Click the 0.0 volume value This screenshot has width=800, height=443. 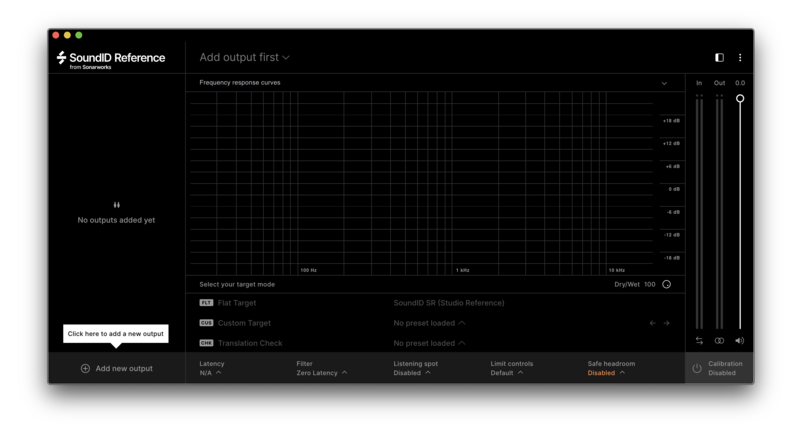[x=740, y=83]
